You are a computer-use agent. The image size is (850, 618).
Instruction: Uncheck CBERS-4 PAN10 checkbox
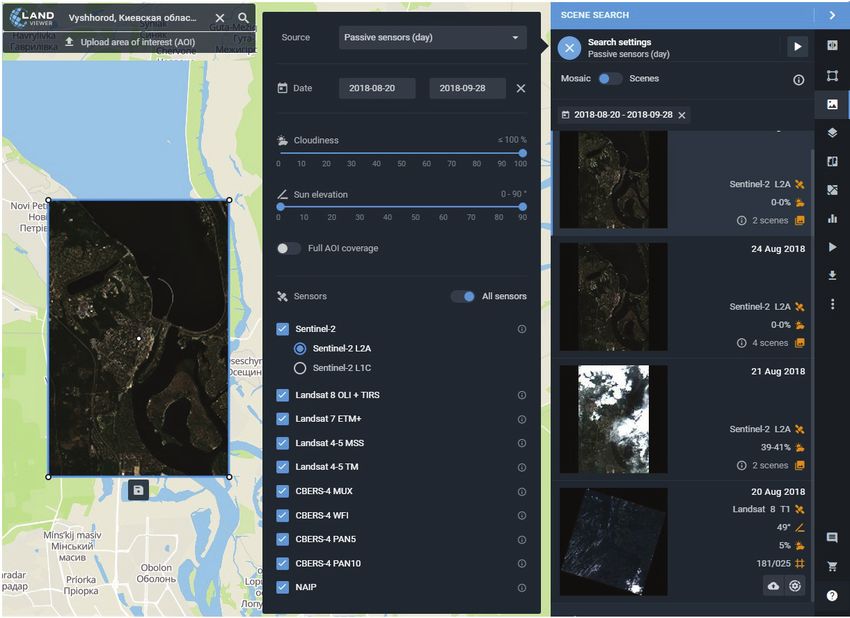pyautogui.click(x=282, y=563)
